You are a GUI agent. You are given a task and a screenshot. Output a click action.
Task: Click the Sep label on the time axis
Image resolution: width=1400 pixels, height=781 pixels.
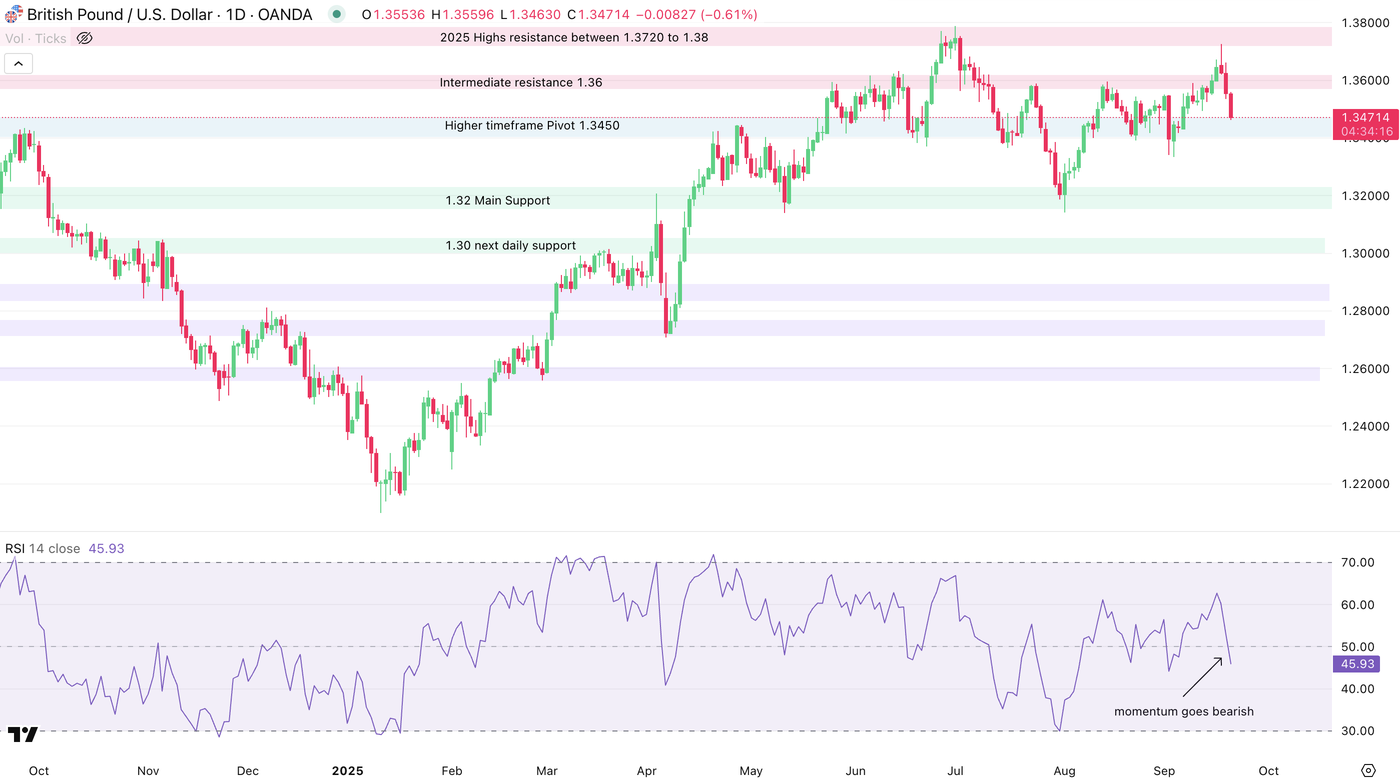click(1164, 771)
